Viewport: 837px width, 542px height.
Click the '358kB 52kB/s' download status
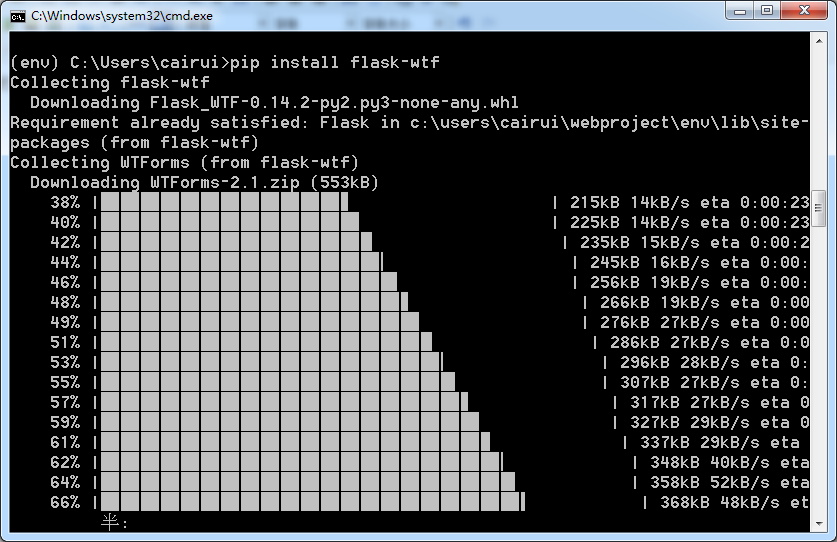coord(710,483)
